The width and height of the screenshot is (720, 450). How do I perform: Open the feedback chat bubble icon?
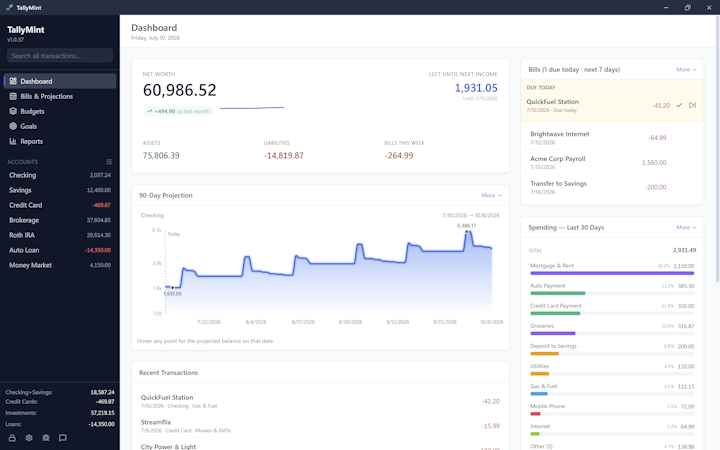pos(63,438)
